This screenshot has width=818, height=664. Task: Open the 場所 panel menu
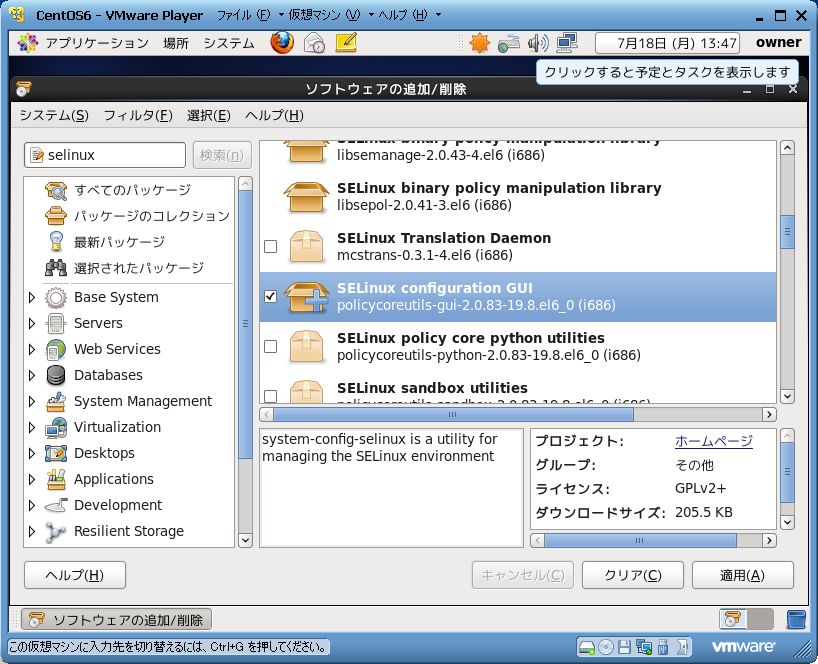point(175,43)
